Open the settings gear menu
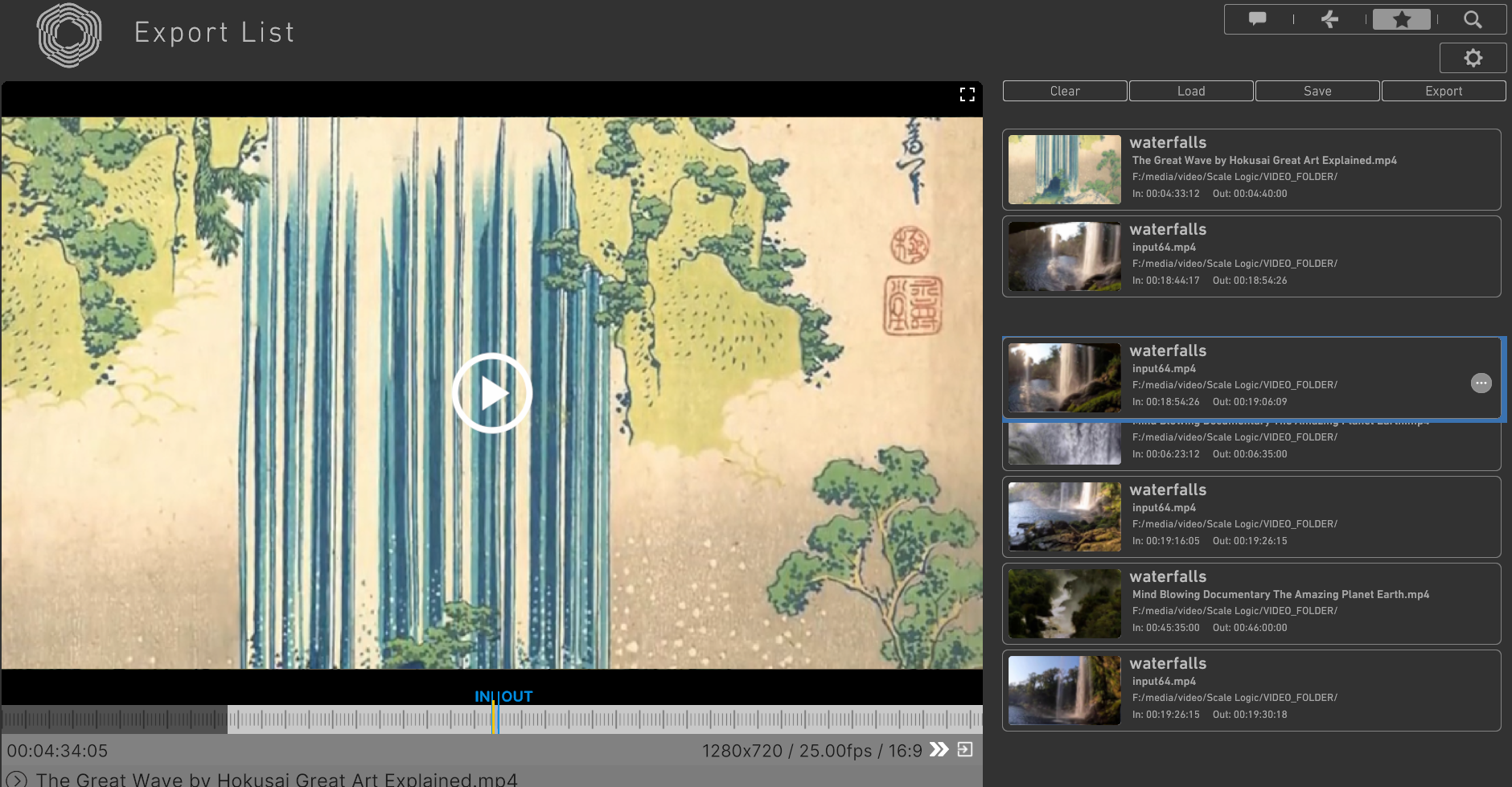 tap(1473, 58)
